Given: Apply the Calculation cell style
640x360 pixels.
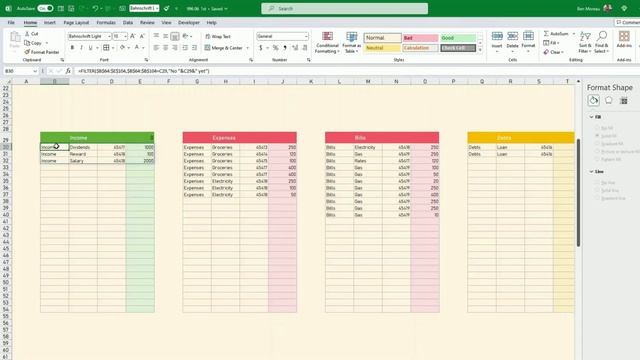Looking at the screenshot, I should [x=420, y=48].
